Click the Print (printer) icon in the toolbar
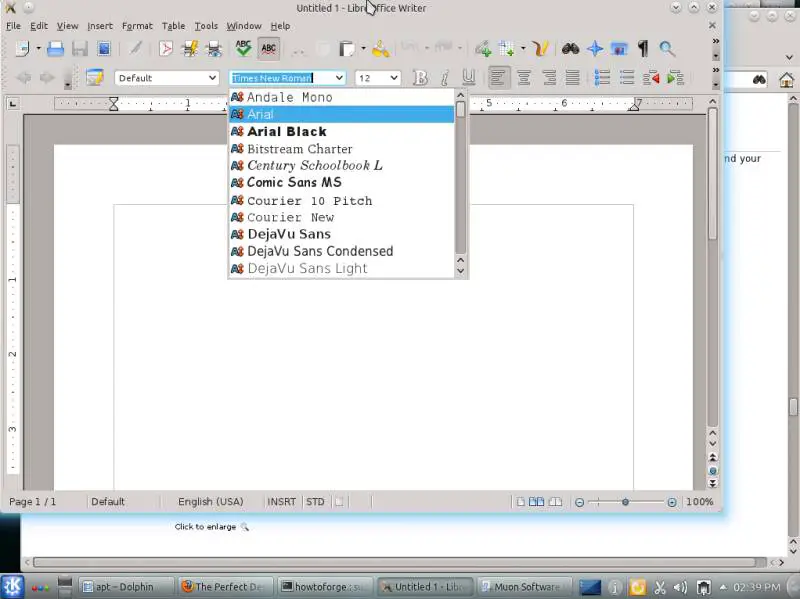 tap(55, 49)
